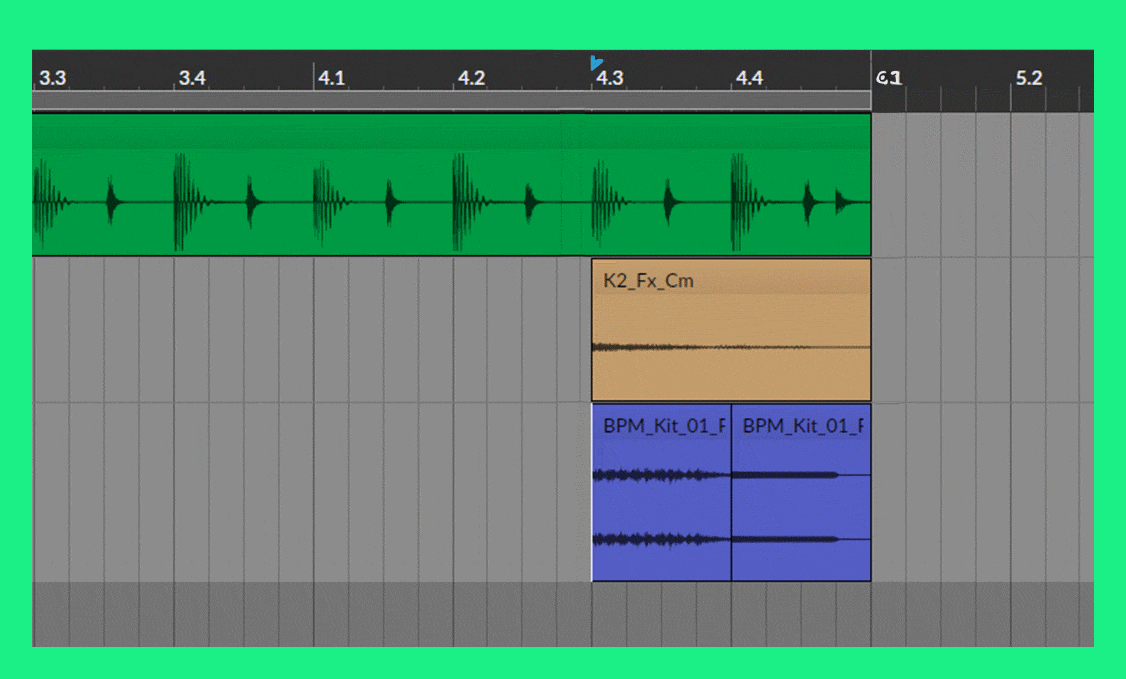Click the 4.2 marker in the timeline ruler
Viewport: 1126px width, 679px height.
click(x=471, y=78)
